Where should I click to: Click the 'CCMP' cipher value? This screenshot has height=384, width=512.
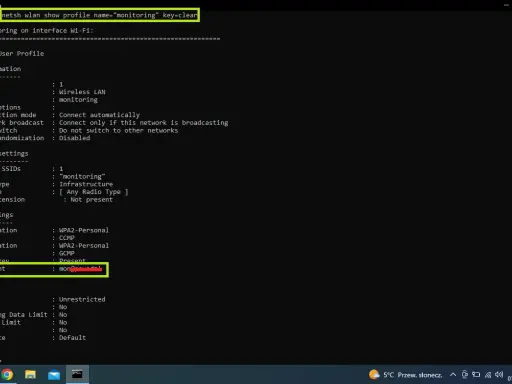pos(67,238)
